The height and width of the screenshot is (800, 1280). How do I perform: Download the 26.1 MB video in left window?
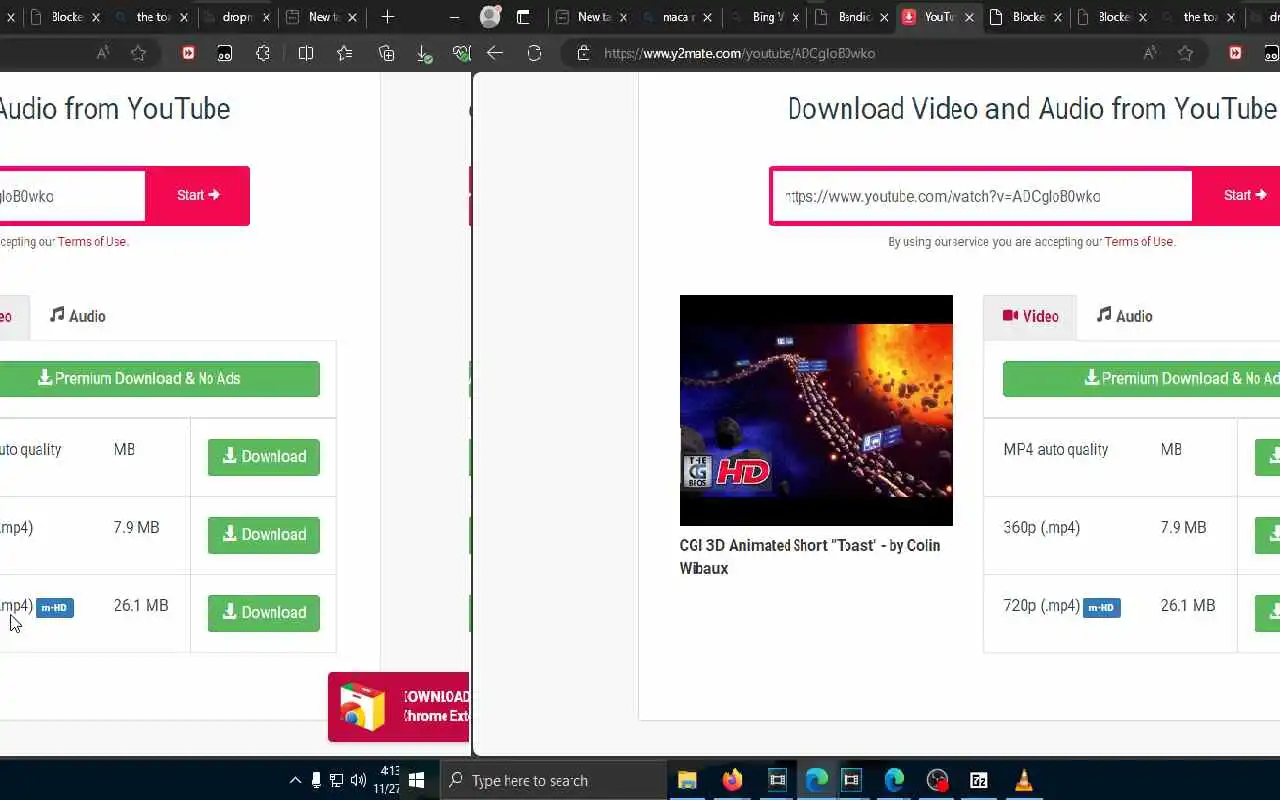[264, 613]
